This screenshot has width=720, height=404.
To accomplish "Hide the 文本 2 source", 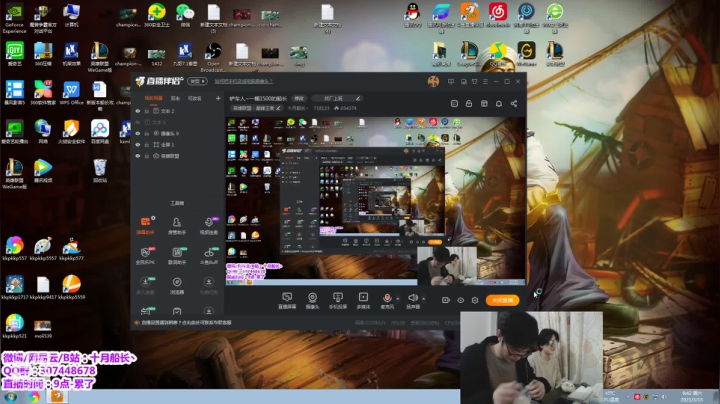I will coord(138,111).
